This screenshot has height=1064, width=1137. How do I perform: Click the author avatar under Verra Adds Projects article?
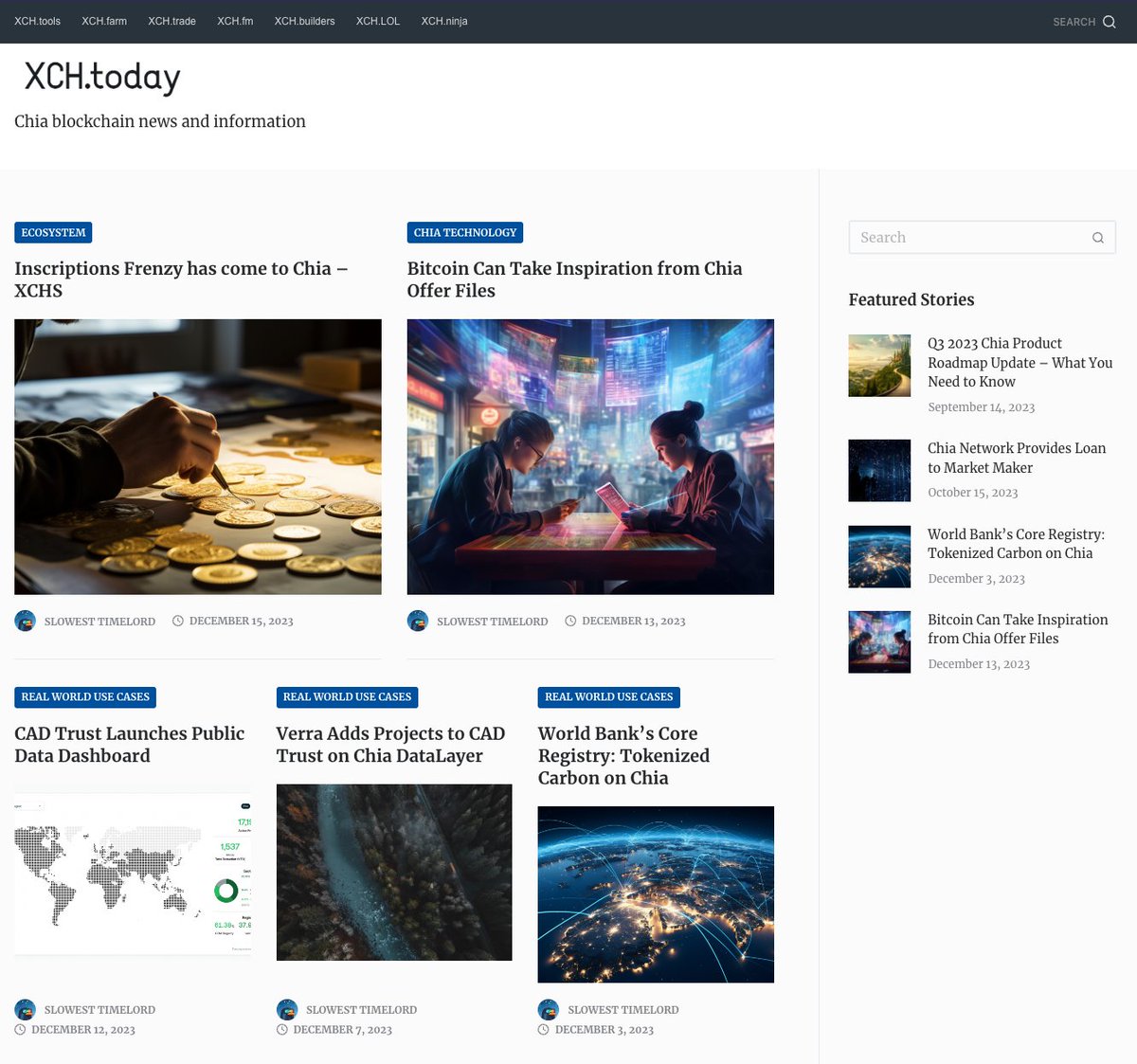[x=286, y=1009]
